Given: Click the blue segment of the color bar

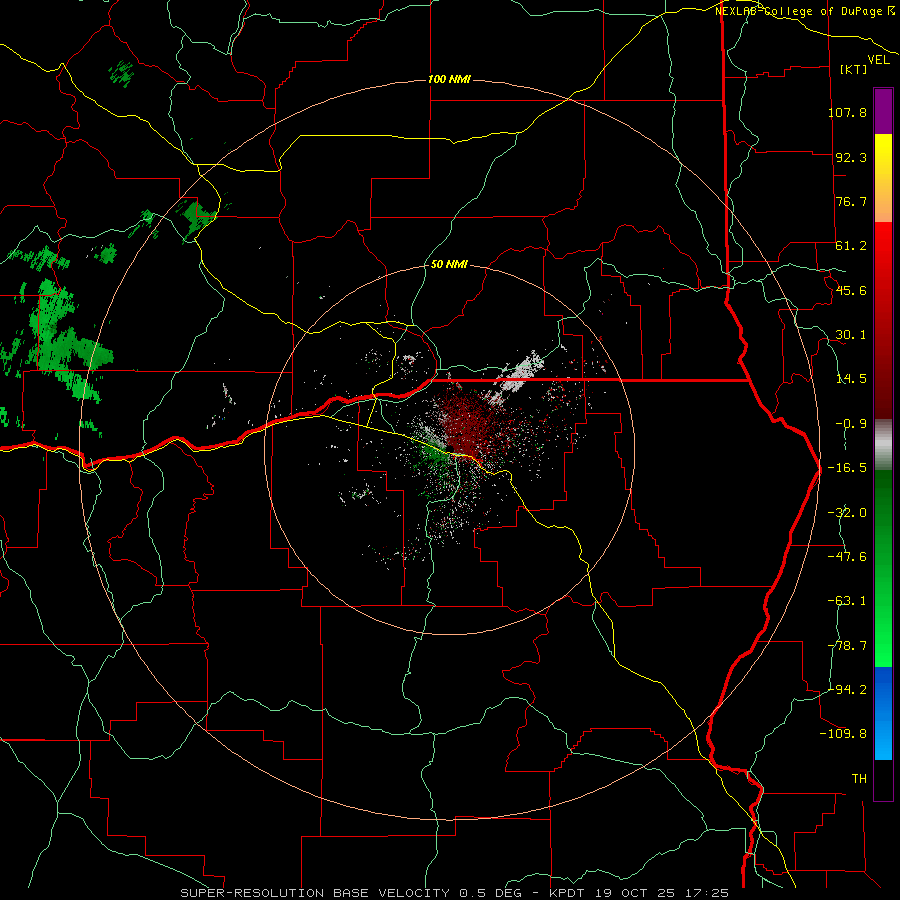Looking at the screenshot, I should (x=883, y=713).
